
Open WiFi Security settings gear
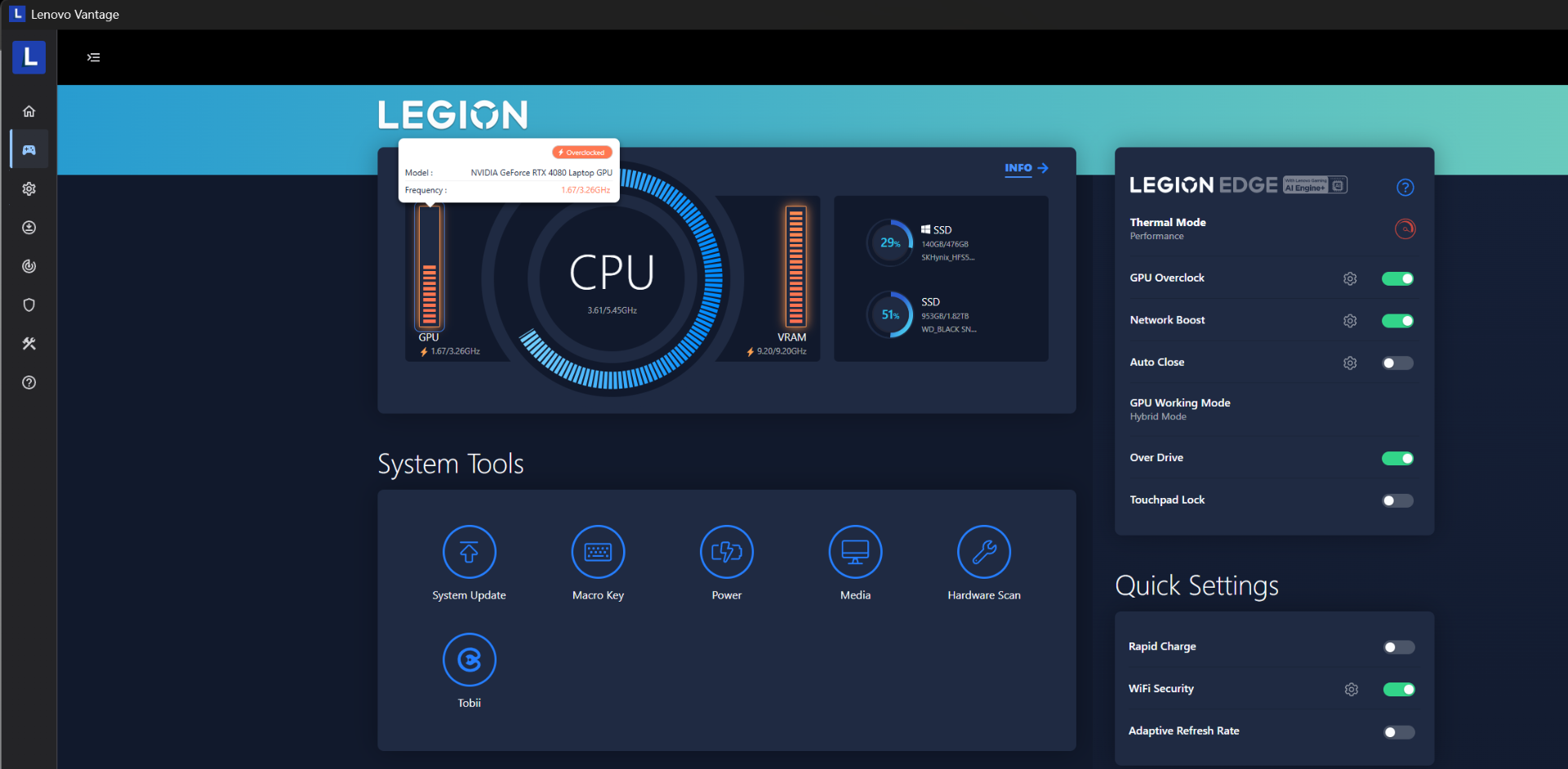pos(1352,690)
